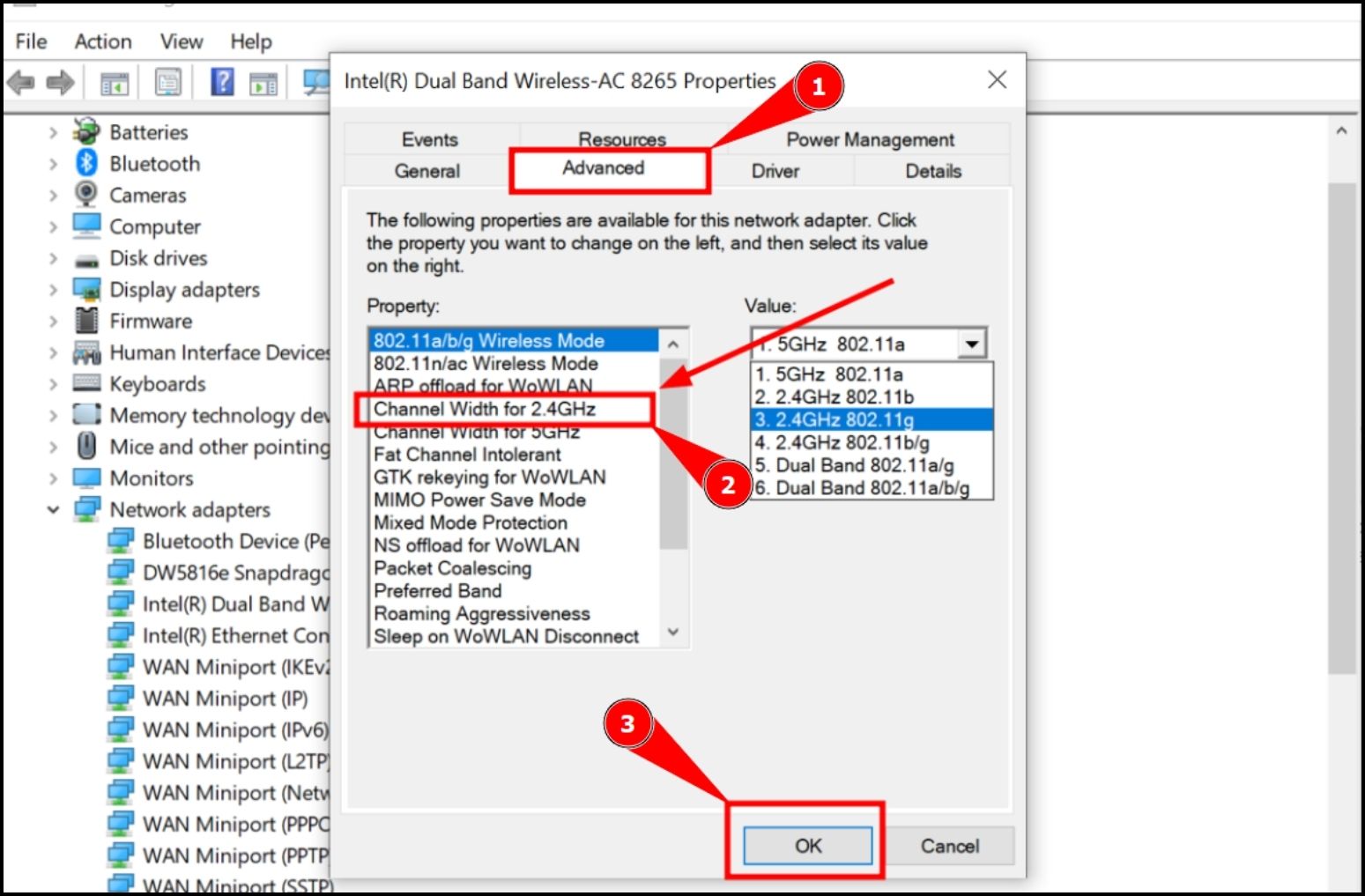
Task: Click the Help toolbar icon in Device Manager
Action: pos(223,82)
